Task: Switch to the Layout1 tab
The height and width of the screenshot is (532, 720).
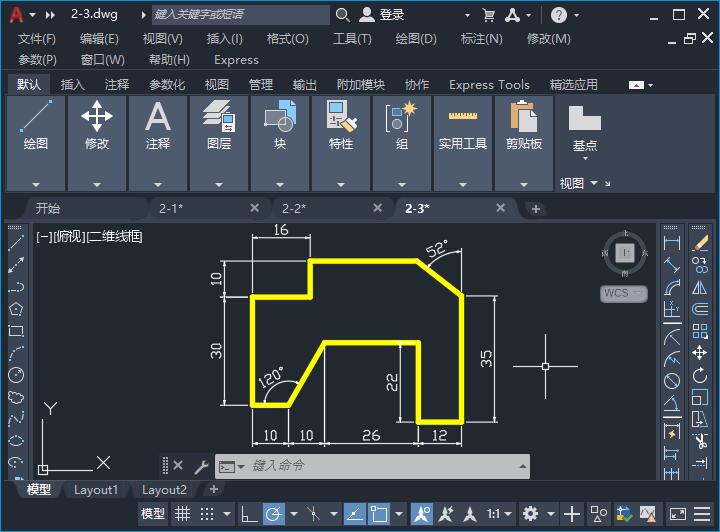Action: click(x=96, y=490)
